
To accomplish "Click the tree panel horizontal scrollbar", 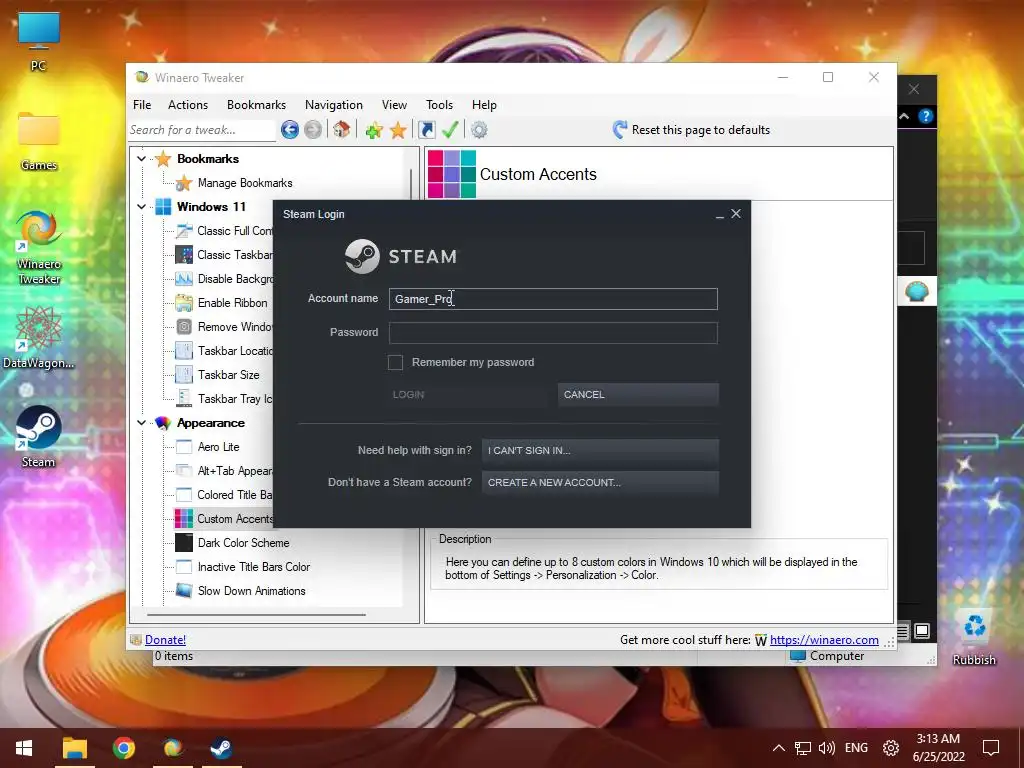I will (x=256, y=615).
